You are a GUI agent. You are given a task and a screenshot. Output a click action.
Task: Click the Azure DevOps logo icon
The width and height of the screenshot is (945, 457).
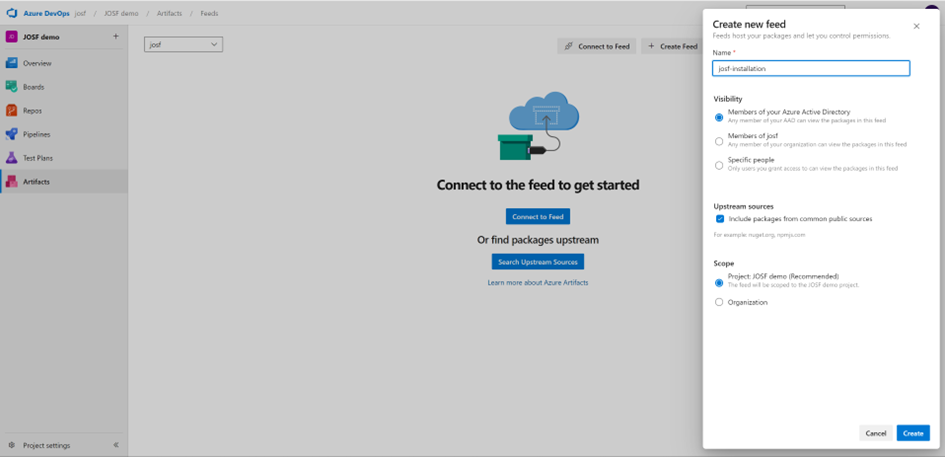[x=12, y=14]
